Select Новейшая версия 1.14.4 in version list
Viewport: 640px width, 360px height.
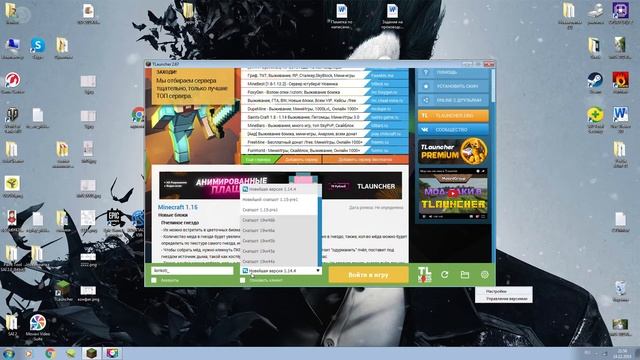coord(279,189)
